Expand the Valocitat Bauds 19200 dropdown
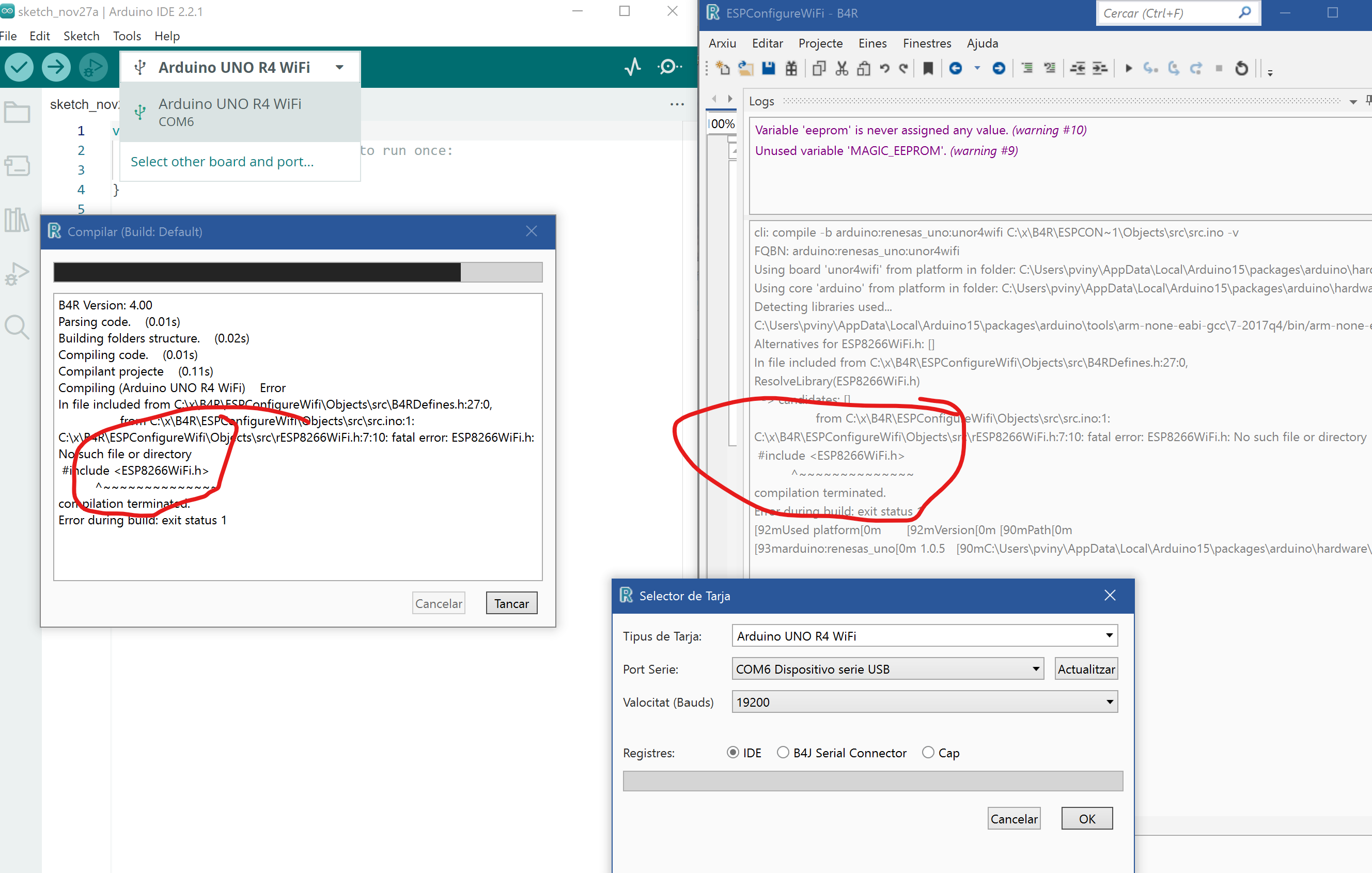The height and width of the screenshot is (873, 1372). [x=1109, y=701]
